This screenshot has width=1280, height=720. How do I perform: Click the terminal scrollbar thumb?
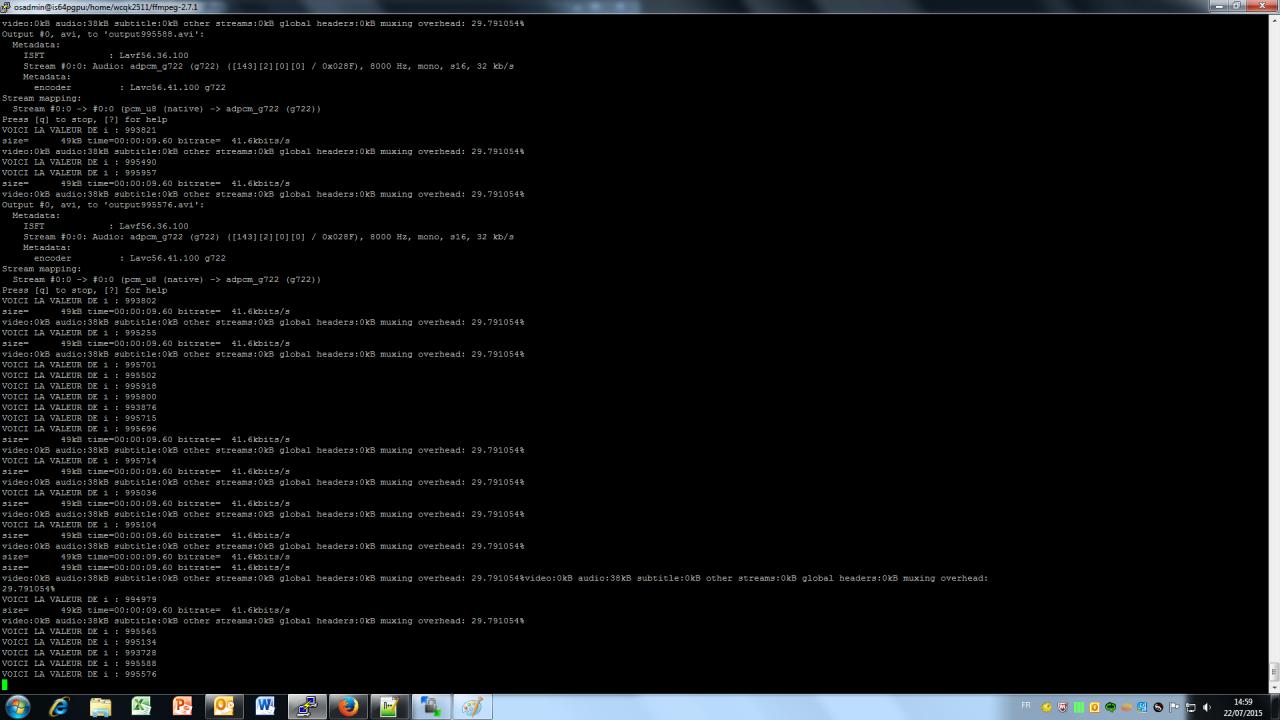[x=1274, y=672]
